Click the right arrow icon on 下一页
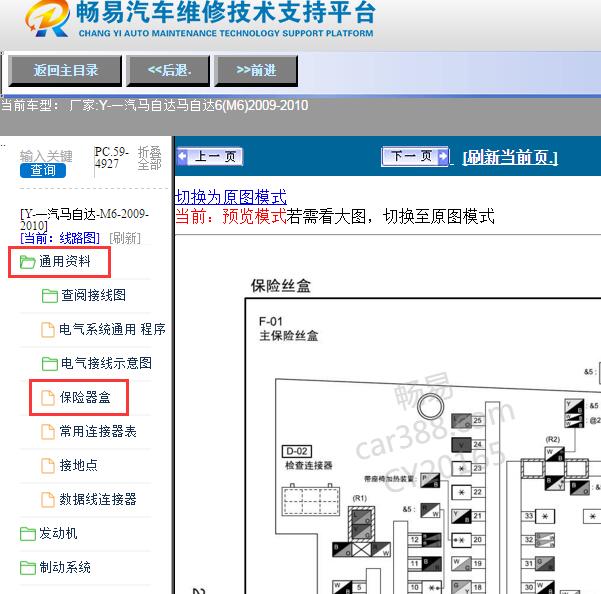601x594 pixels. click(443, 156)
